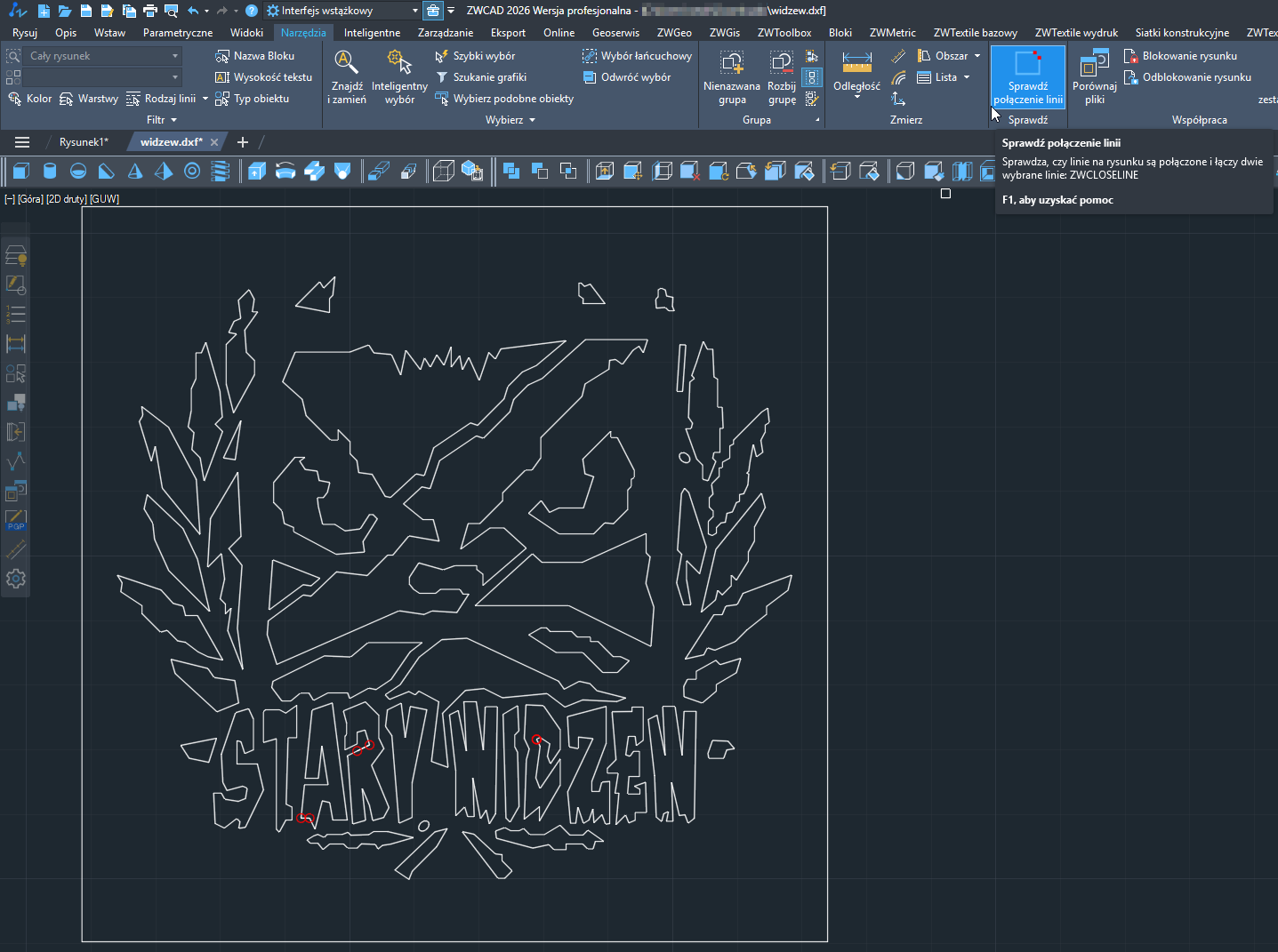Viewport: 1278px width, 952px height.
Task: Open the Porównaj pliki tool
Action: pos(1094,76)
